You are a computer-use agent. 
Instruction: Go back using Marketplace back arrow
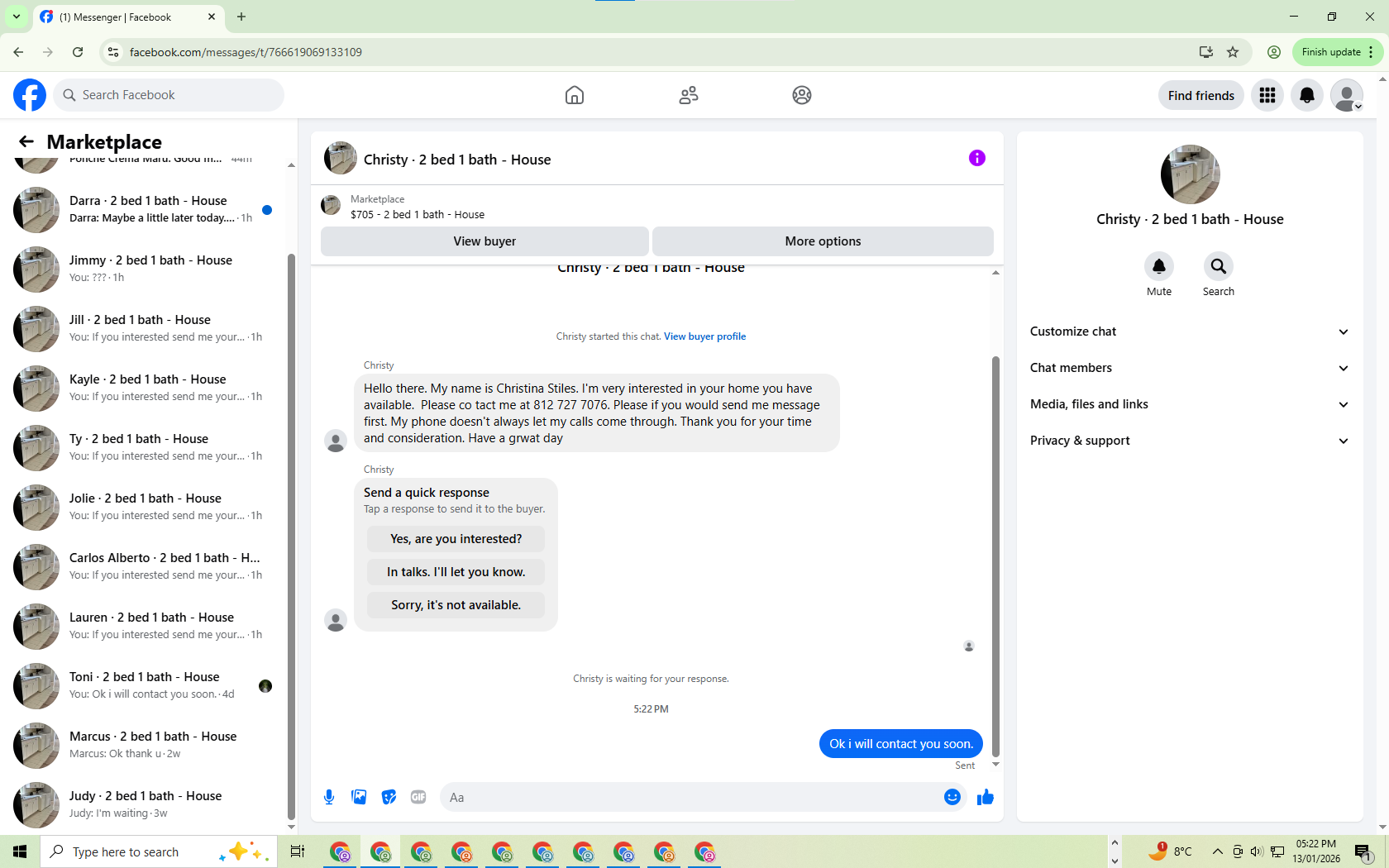[26, 142]
